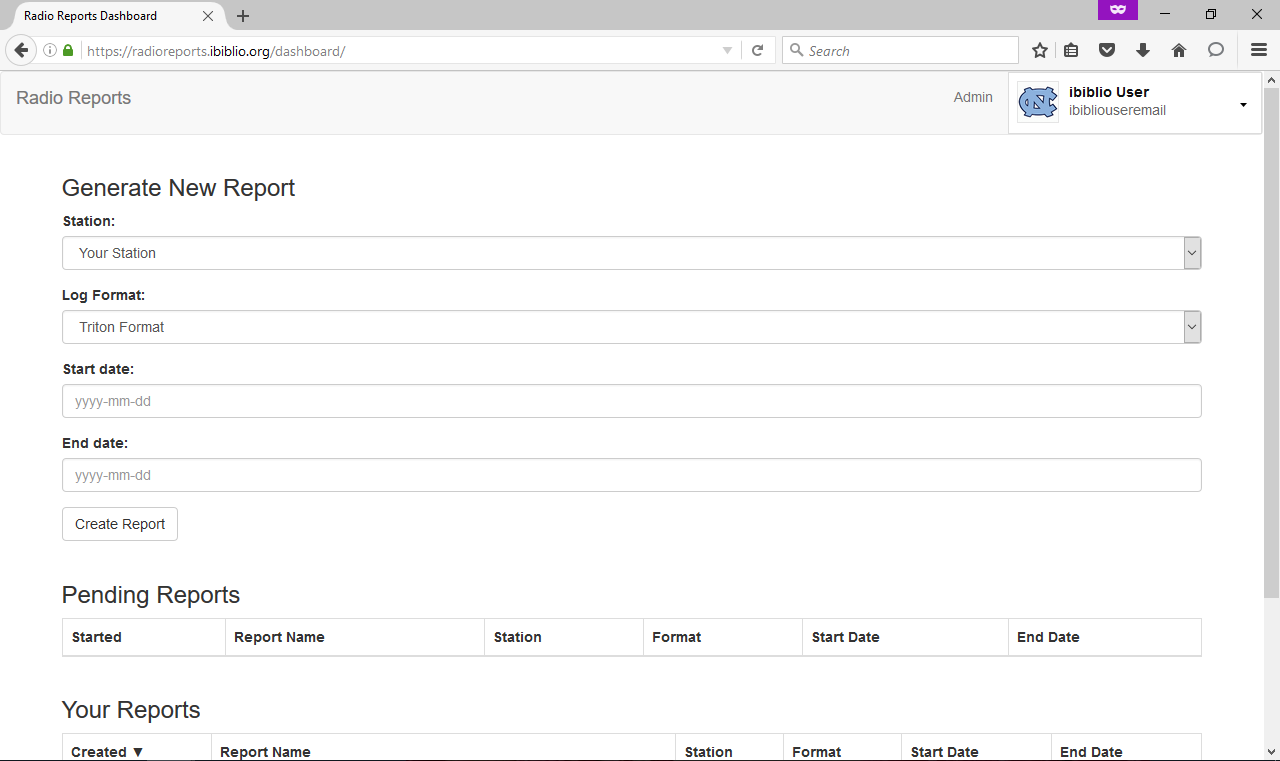Open the address bar history dropdown arrow
Image resolution: width=1280 pixels, height=761 pixels.
[728, 51]
